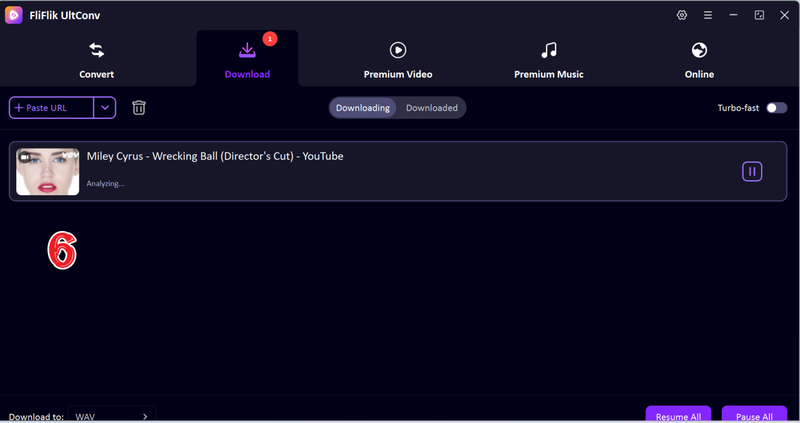Open the WAV output format dropdown
Viewport: 800px width, 423px height.
pyautogui.click(x=112, y=416)
